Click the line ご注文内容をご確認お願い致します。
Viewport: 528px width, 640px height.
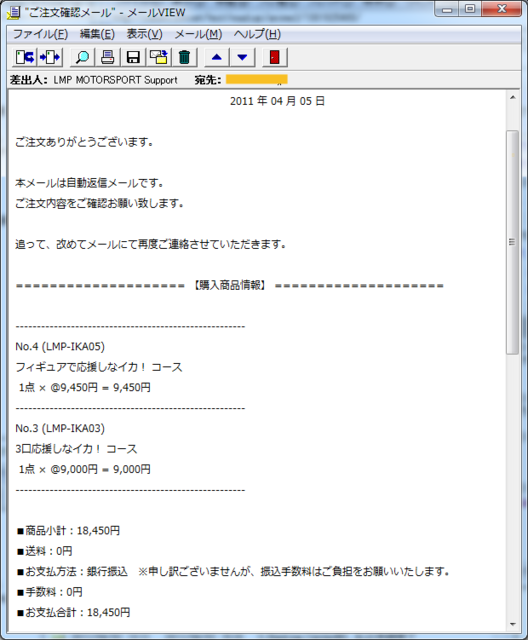click(x=99, y=203)
